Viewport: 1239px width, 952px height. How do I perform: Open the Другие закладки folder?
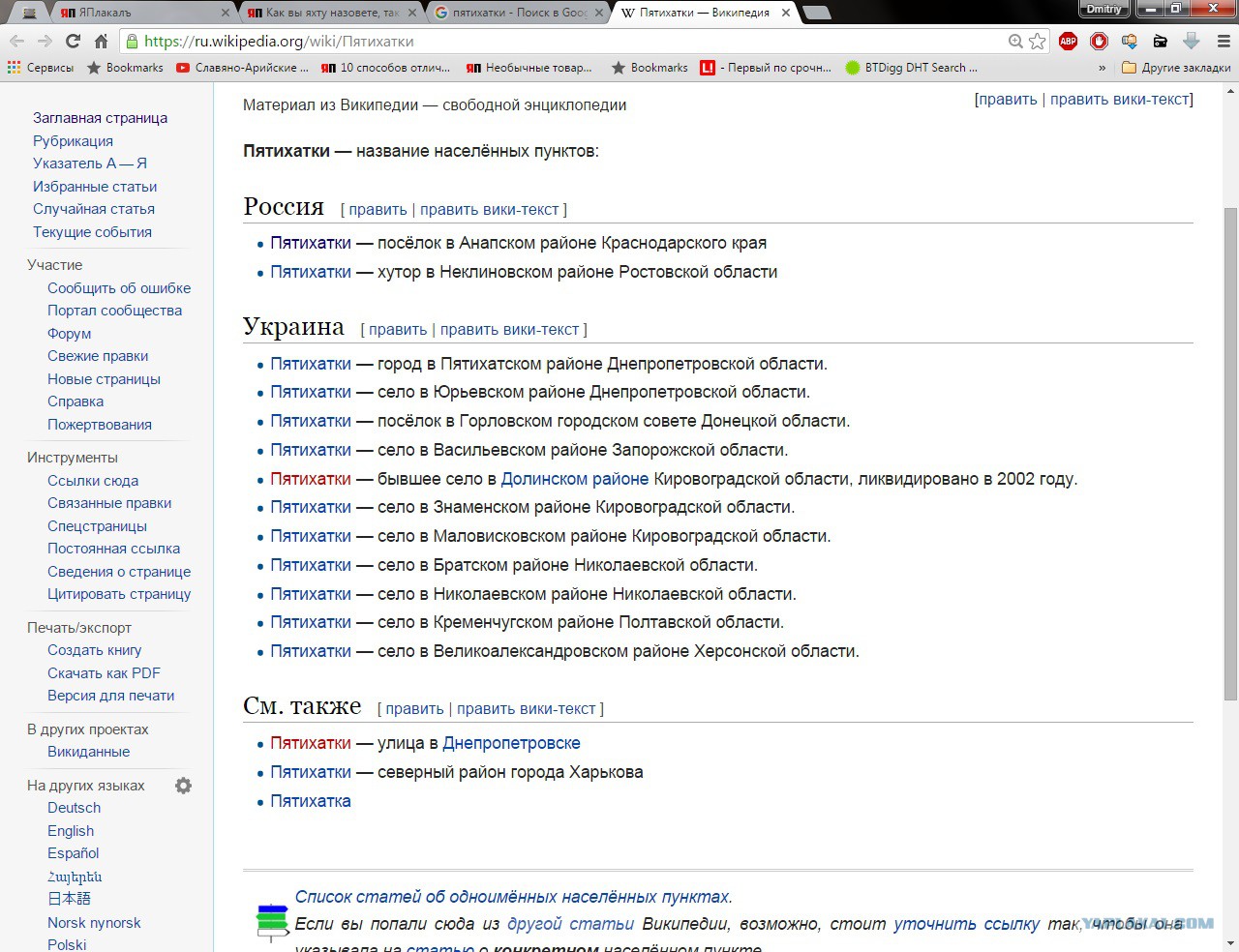coord(1176,68)
